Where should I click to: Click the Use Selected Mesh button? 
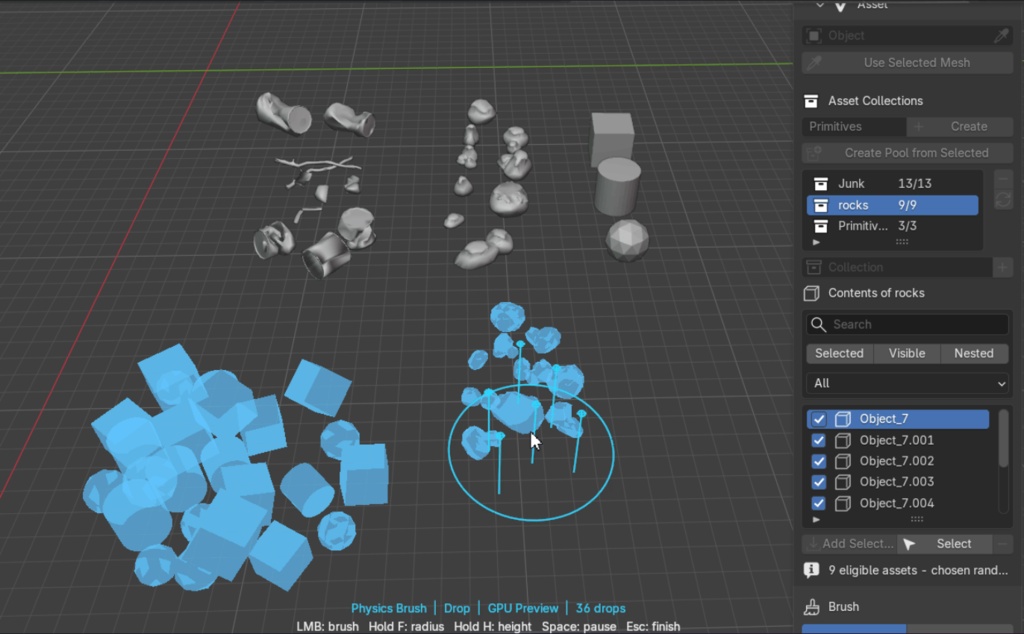pyautogui.click(x=907, y=63)
